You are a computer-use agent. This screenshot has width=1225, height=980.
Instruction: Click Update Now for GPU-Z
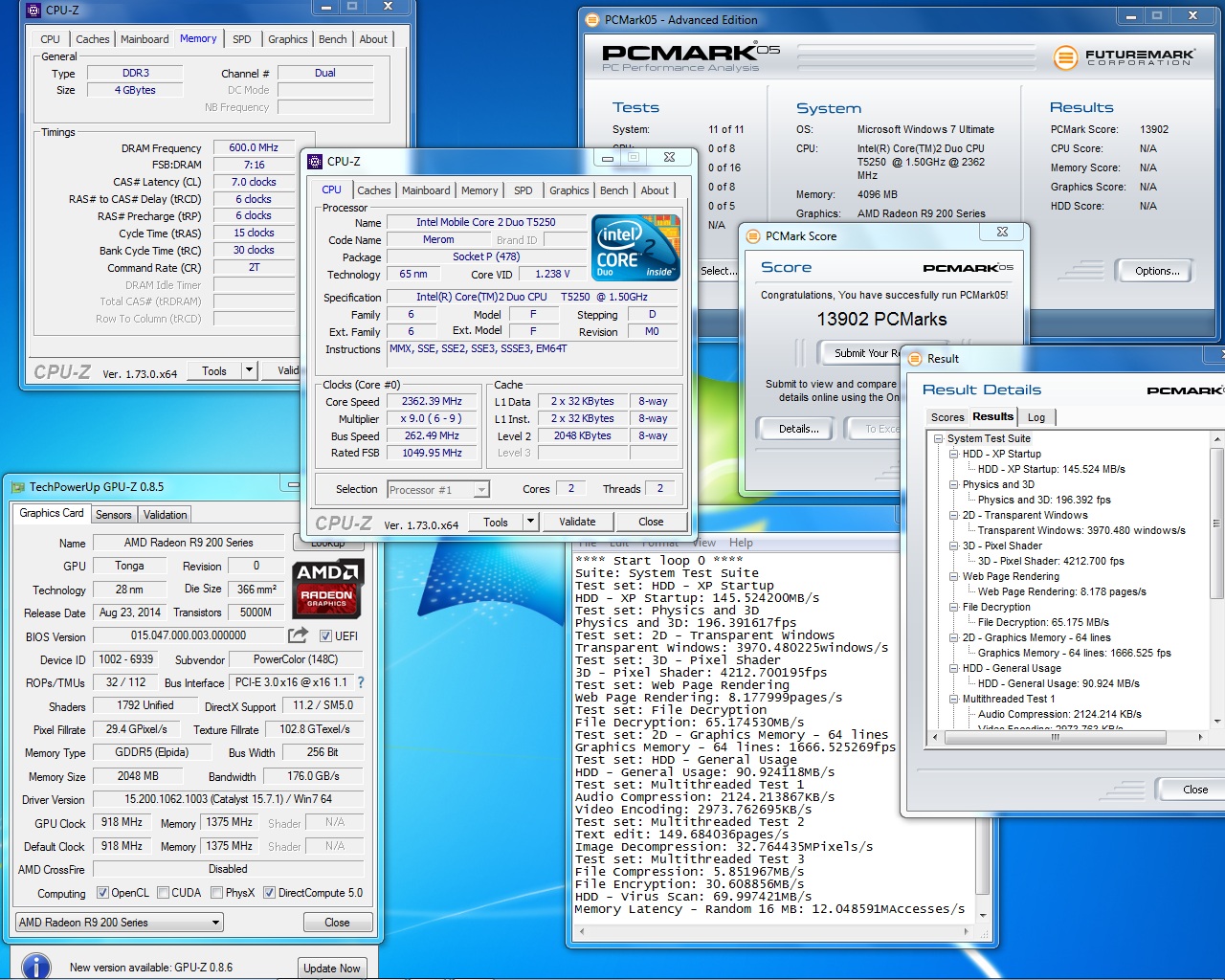pos(332,968)
